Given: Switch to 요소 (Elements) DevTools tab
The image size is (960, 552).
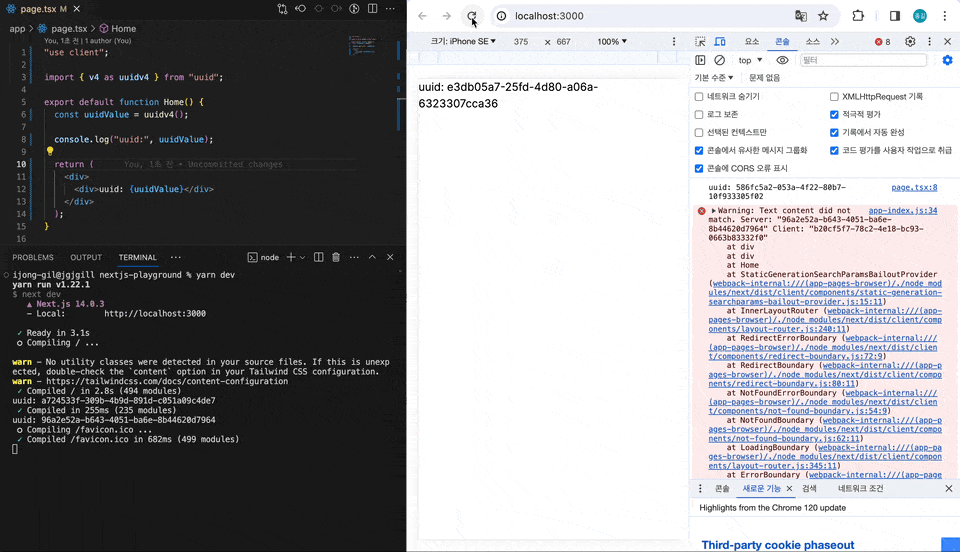Looking at the screenshot, I should [752, 42].
